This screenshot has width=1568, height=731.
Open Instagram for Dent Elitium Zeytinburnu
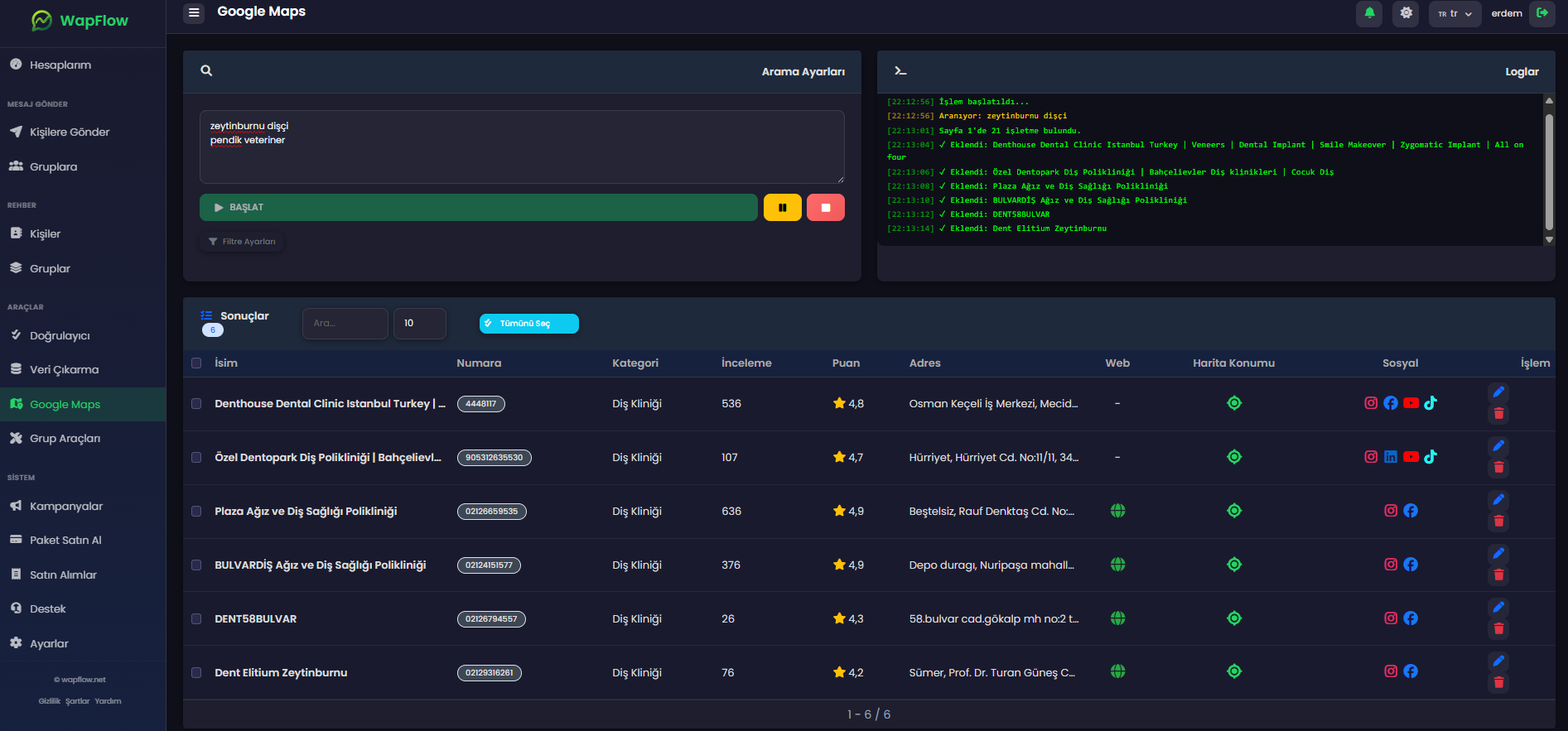[x=1391, y=671]
